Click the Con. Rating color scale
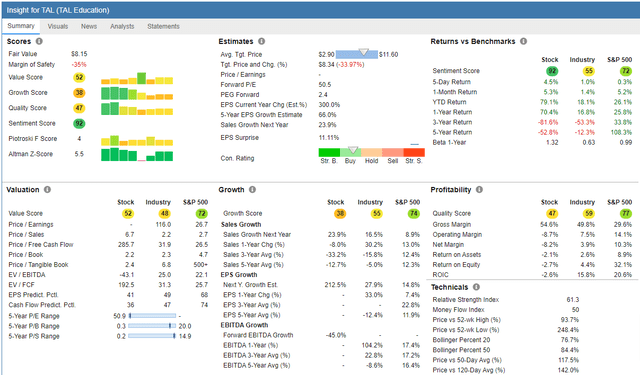 click(371, 152)
